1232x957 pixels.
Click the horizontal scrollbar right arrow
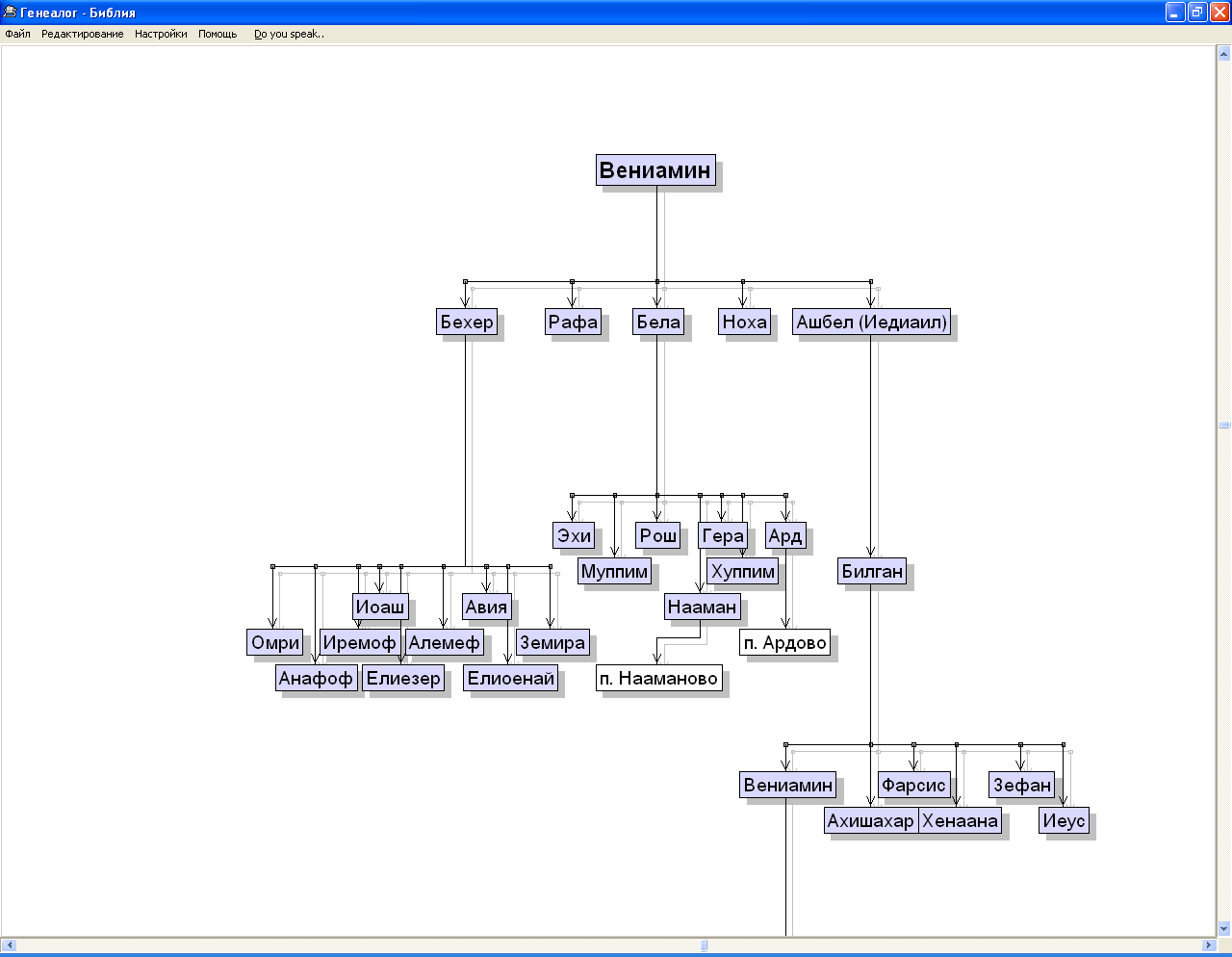tap(1209, 945)
